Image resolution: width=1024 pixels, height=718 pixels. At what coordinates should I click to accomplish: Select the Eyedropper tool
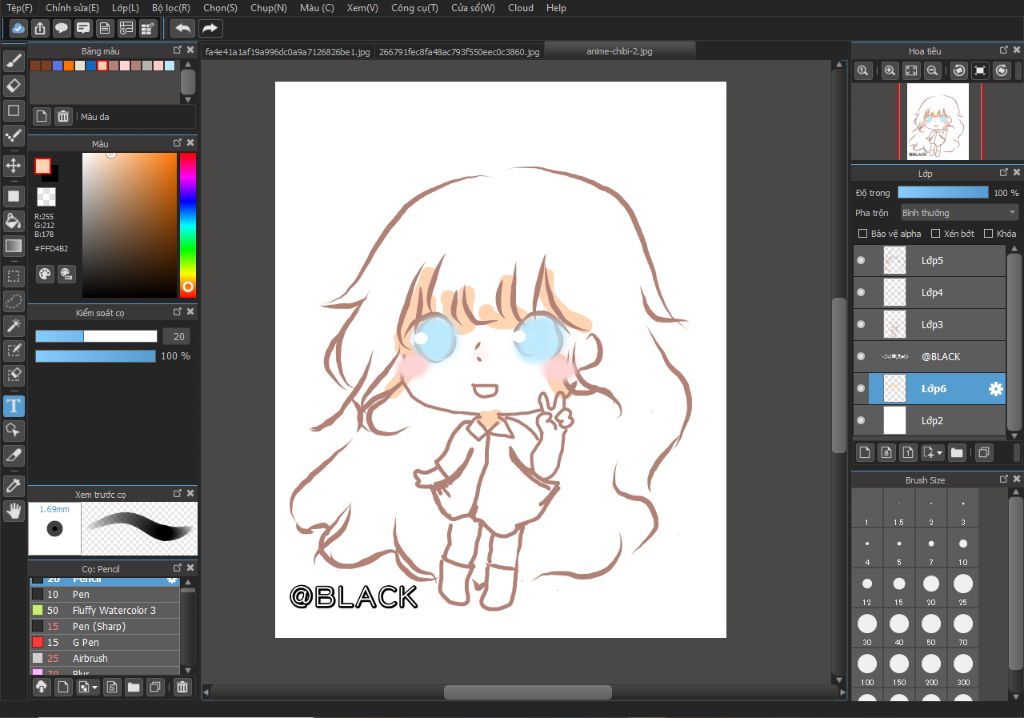14,485
